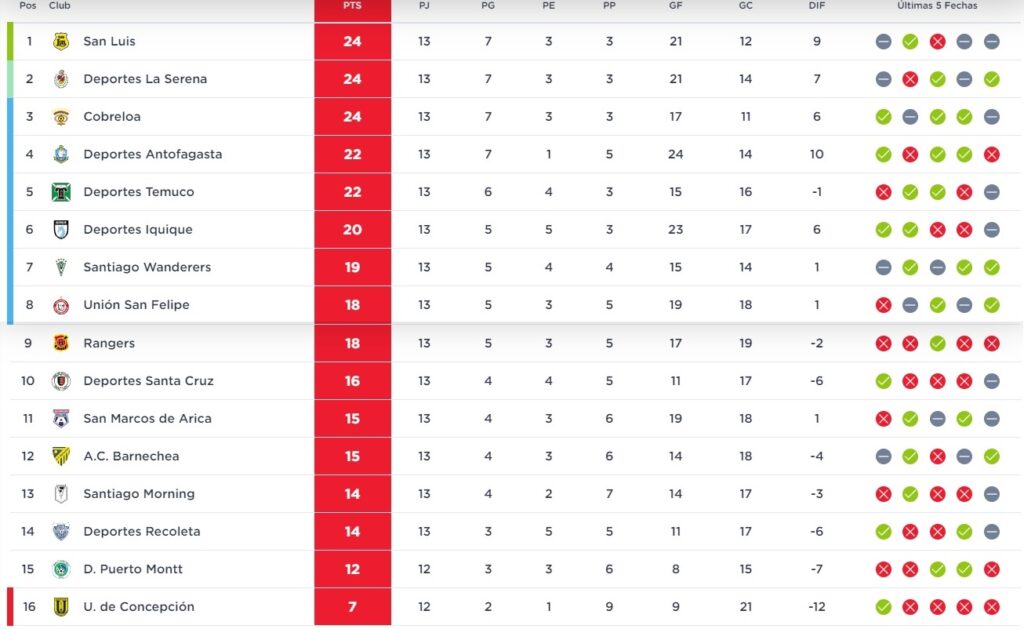1024x629 pixels.
Task: Click the GF column header
Action: pyautogui.click(x=676, y=6)
